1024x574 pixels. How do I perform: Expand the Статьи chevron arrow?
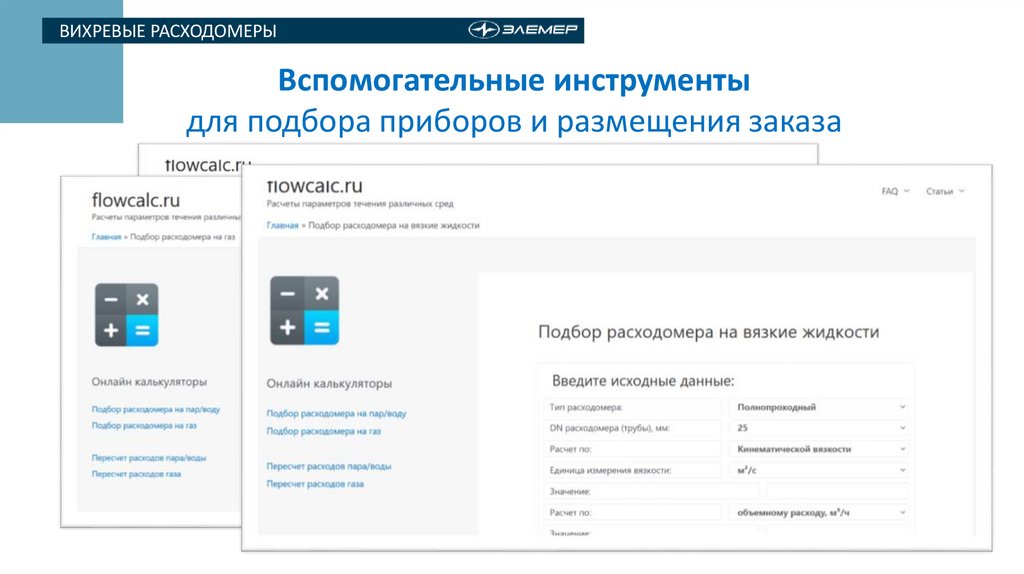961,191
